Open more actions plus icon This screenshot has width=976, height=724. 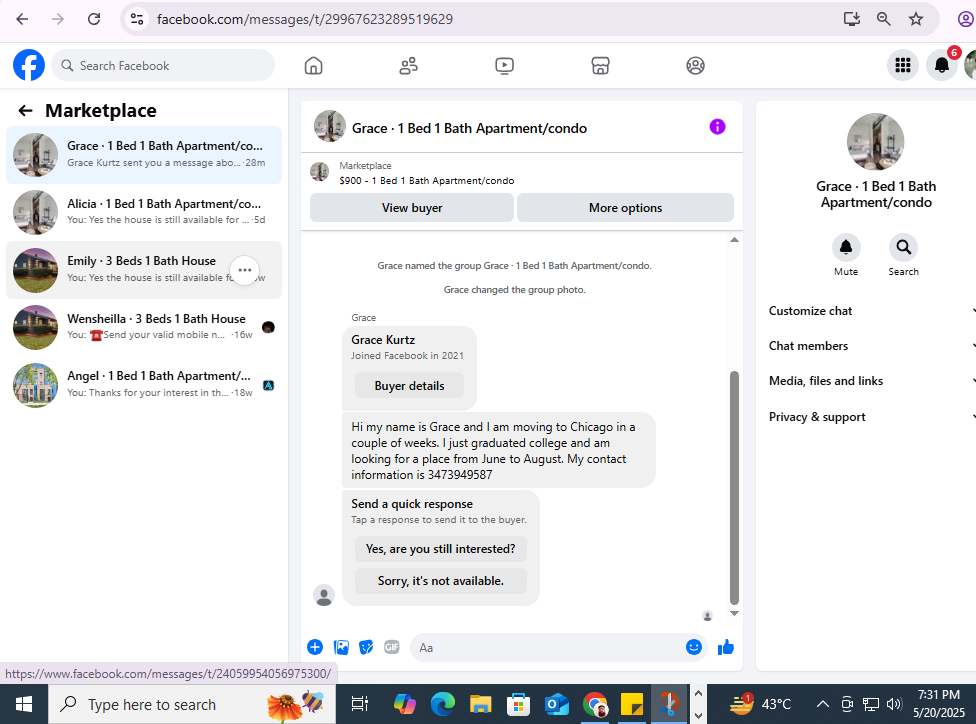click(x=315, y=647)
